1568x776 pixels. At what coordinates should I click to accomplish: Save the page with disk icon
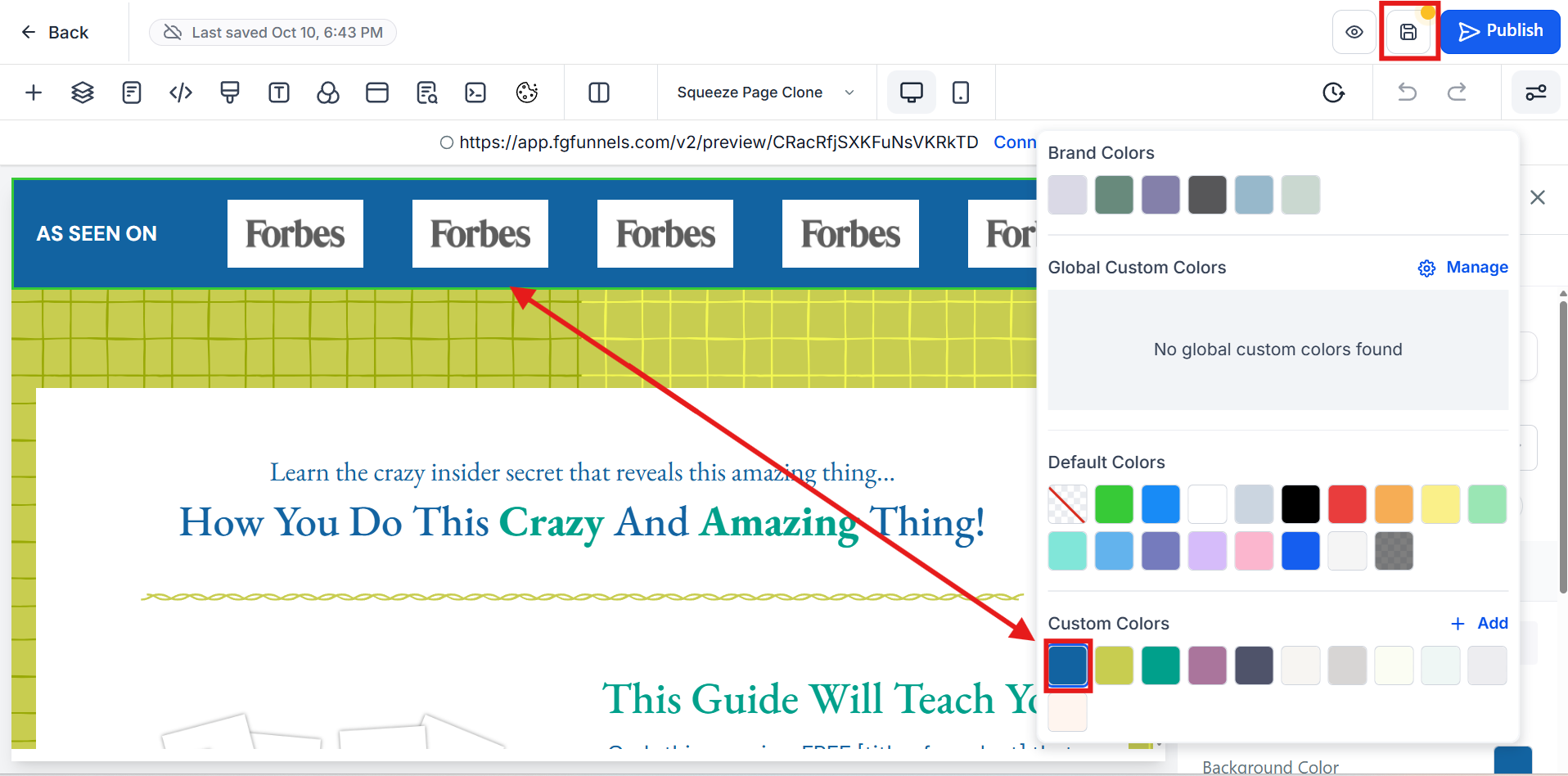(1408, 32)
